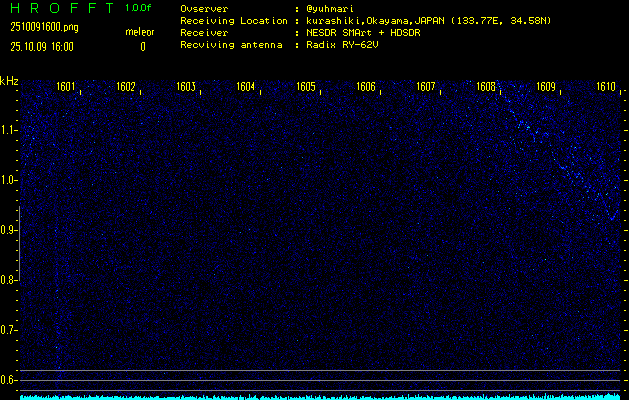Click the kHz axis unit label
Viewport: 629px width, 400px height.
pyautogui.click(x=9, y=81)
